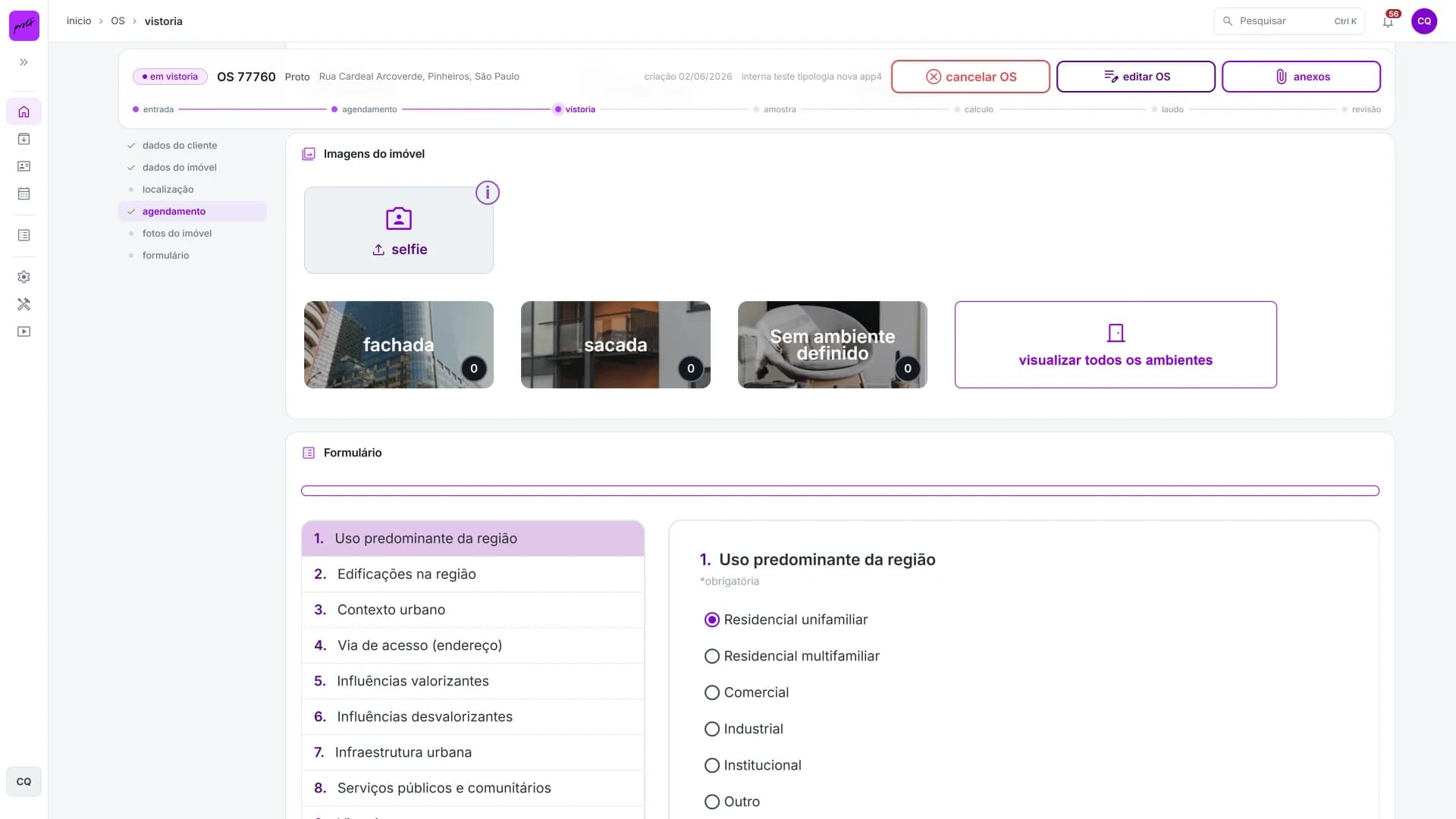Open the fachada photo thumbnail
The image size is (1456, 819).
click(x=399, y=344)
